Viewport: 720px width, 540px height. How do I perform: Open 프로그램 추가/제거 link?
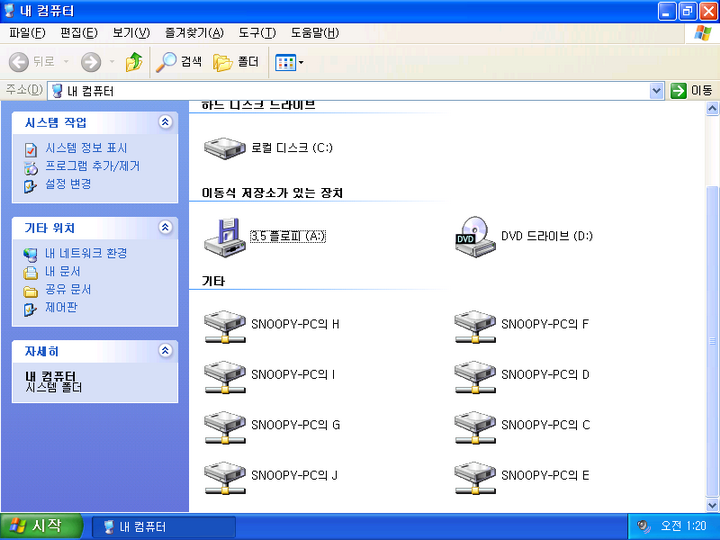pos(92,166)
